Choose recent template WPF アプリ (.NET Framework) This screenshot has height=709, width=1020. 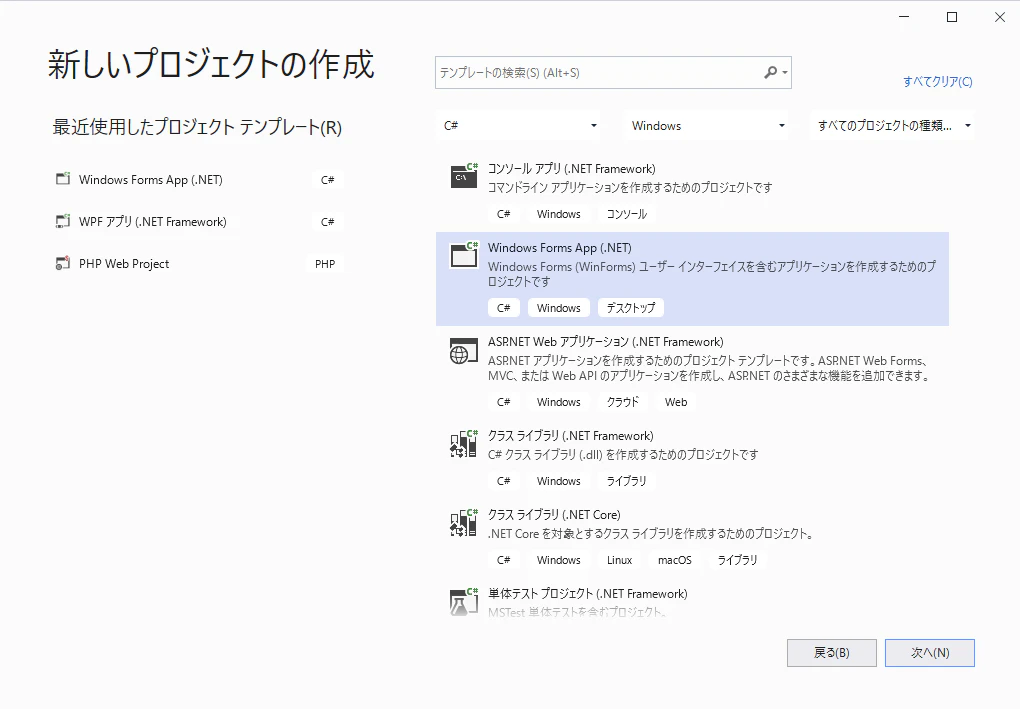tap(199, 222)
